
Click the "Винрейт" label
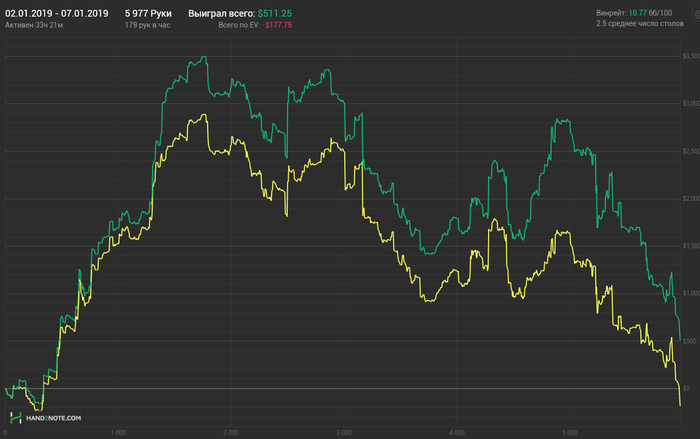tap(611, 13)
